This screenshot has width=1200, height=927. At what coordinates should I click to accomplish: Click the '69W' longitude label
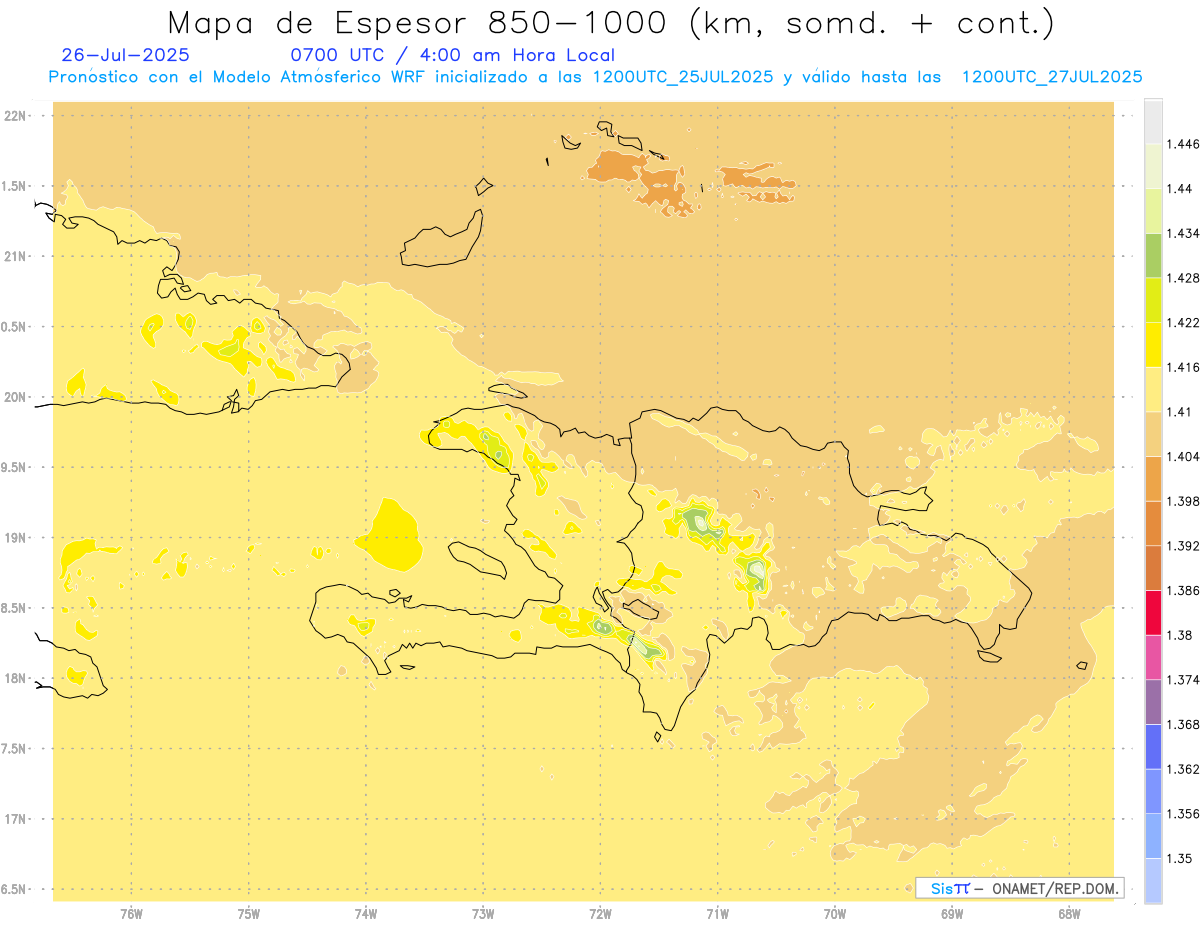[x=952, y=914]
